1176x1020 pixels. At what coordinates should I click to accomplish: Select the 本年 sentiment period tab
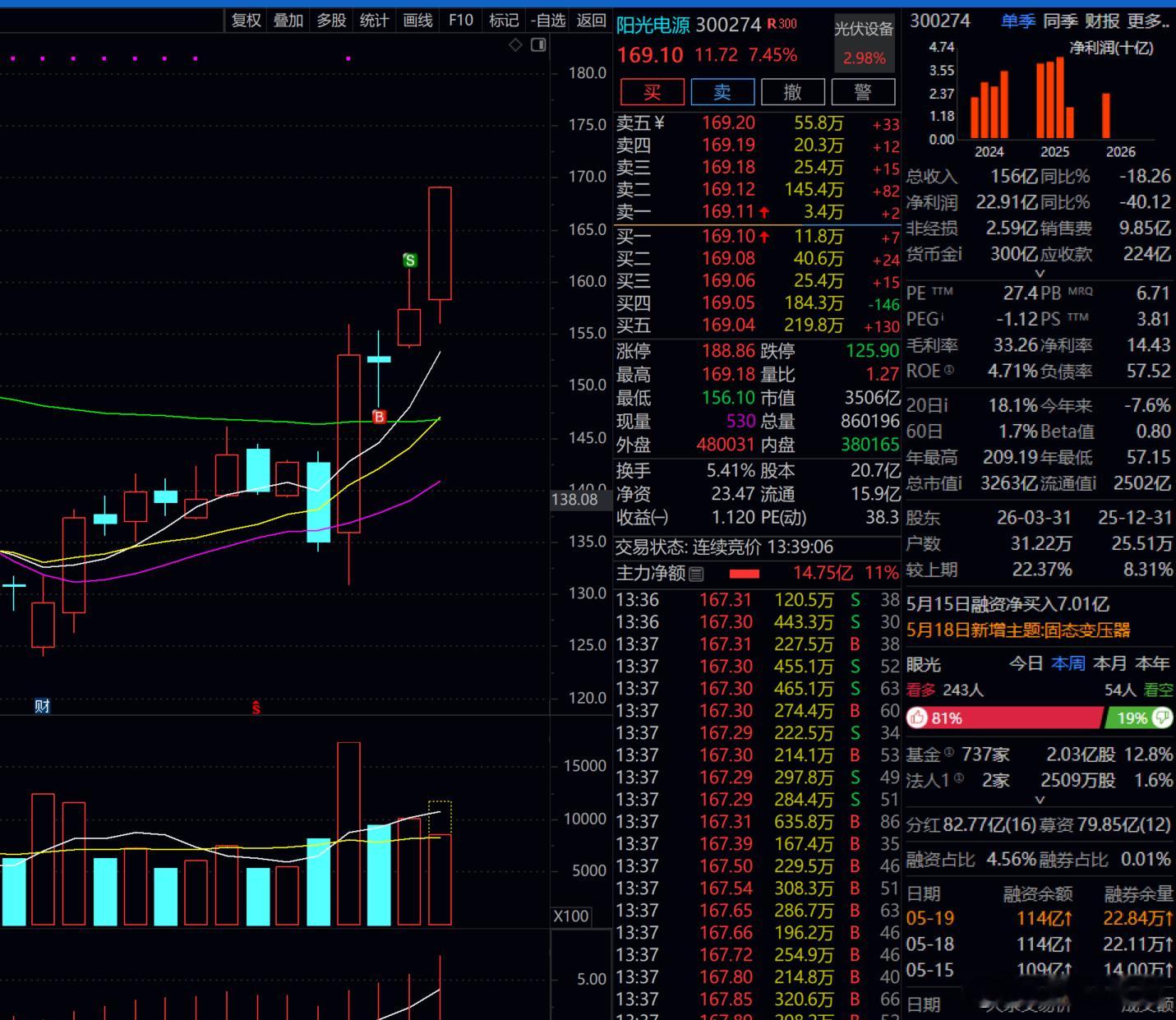click(x=1152, y=663)
